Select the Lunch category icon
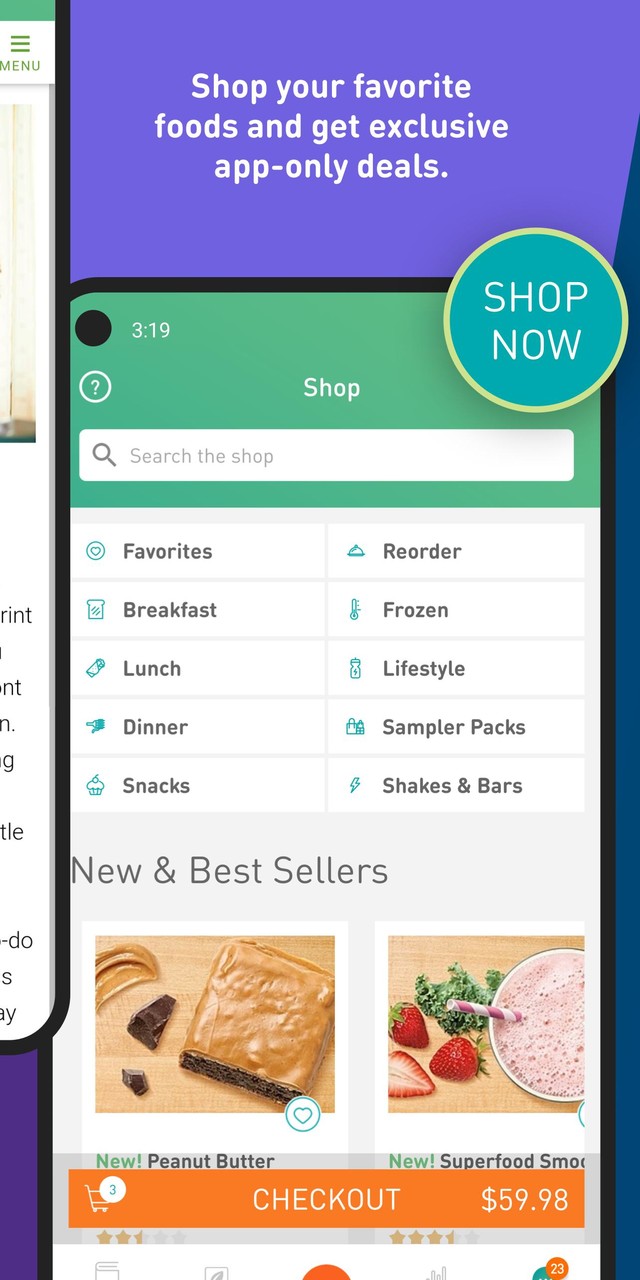Screen dimensions: 640x1280 click(96, 669)
